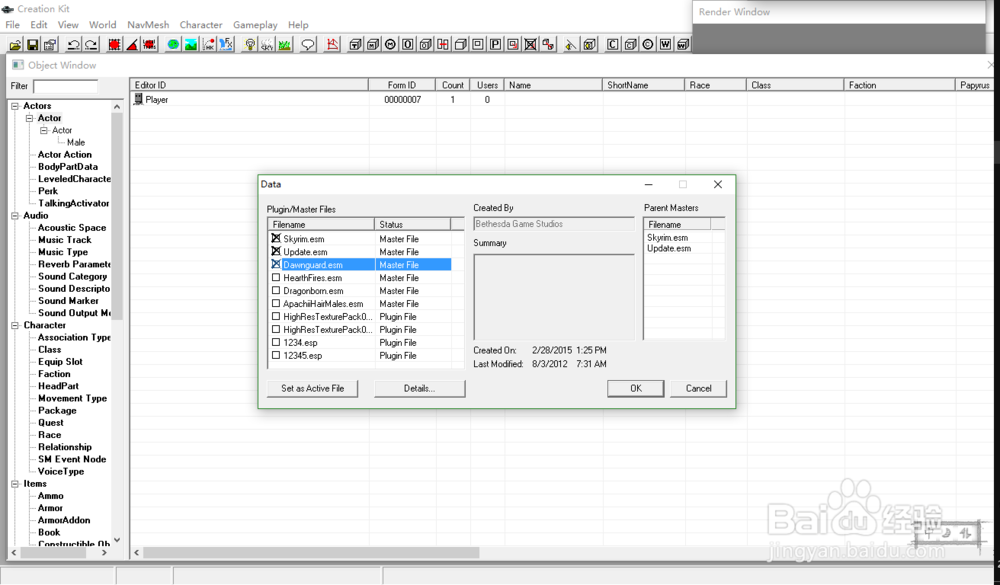Open the NavMesh menu

click(x=148, y=25)
